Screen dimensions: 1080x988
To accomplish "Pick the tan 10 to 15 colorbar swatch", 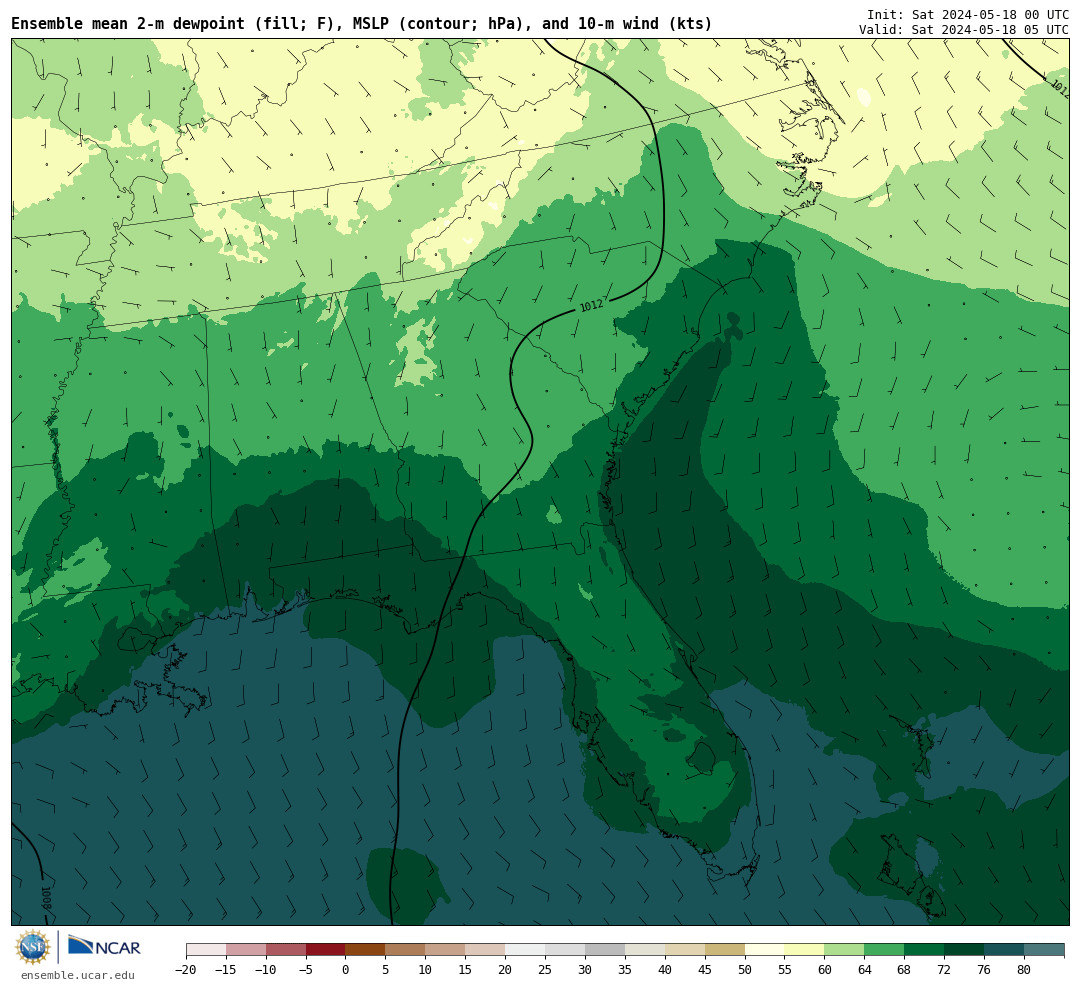I will point(446,950).
